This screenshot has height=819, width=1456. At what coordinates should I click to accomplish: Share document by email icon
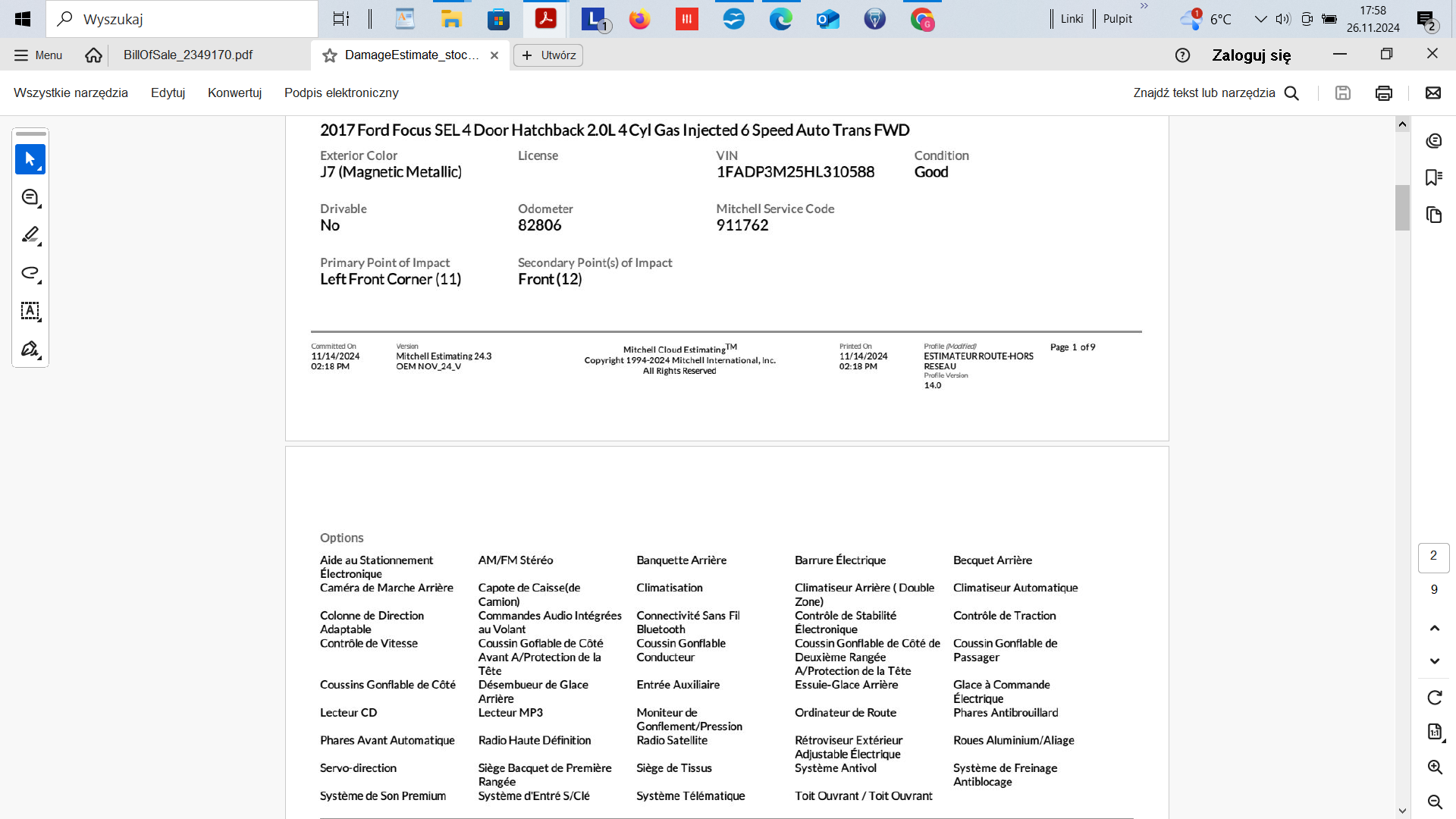[x=1432, y=93]
